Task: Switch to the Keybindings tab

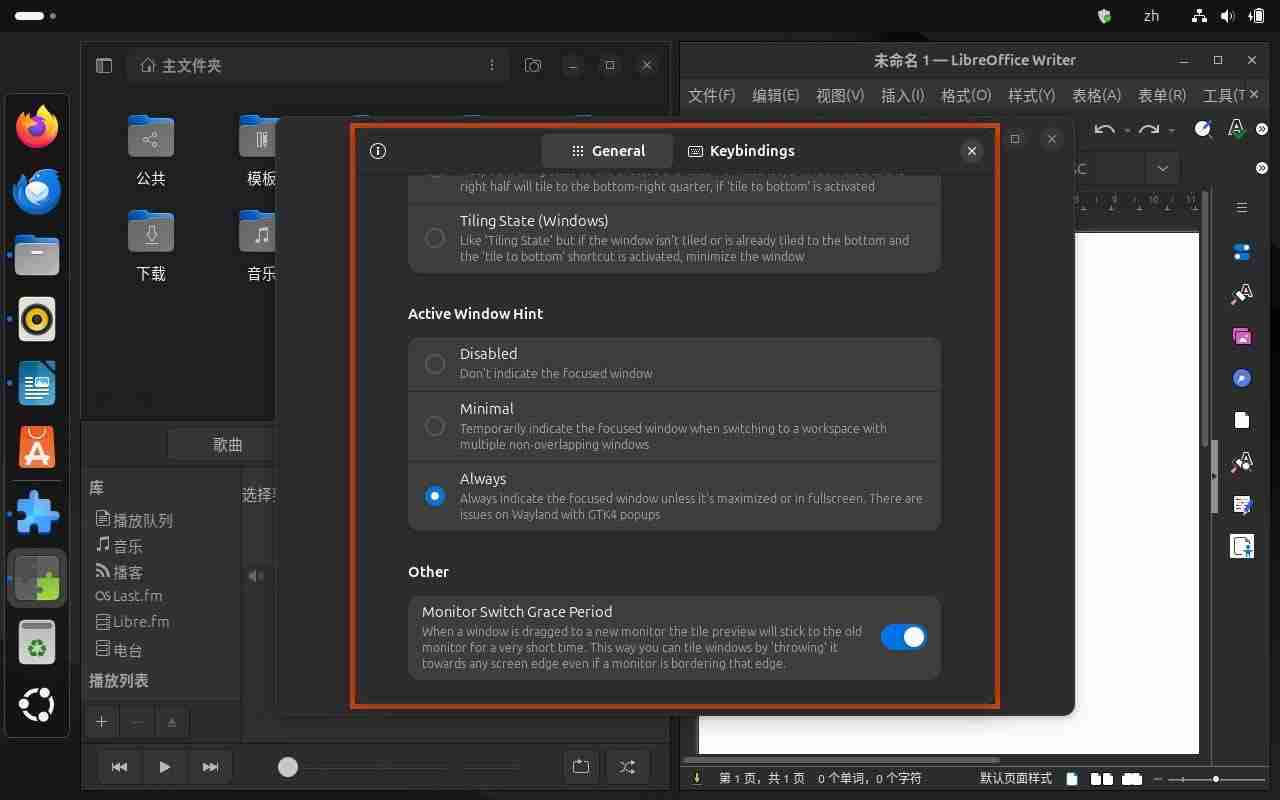Action: (x=741, y=151)
